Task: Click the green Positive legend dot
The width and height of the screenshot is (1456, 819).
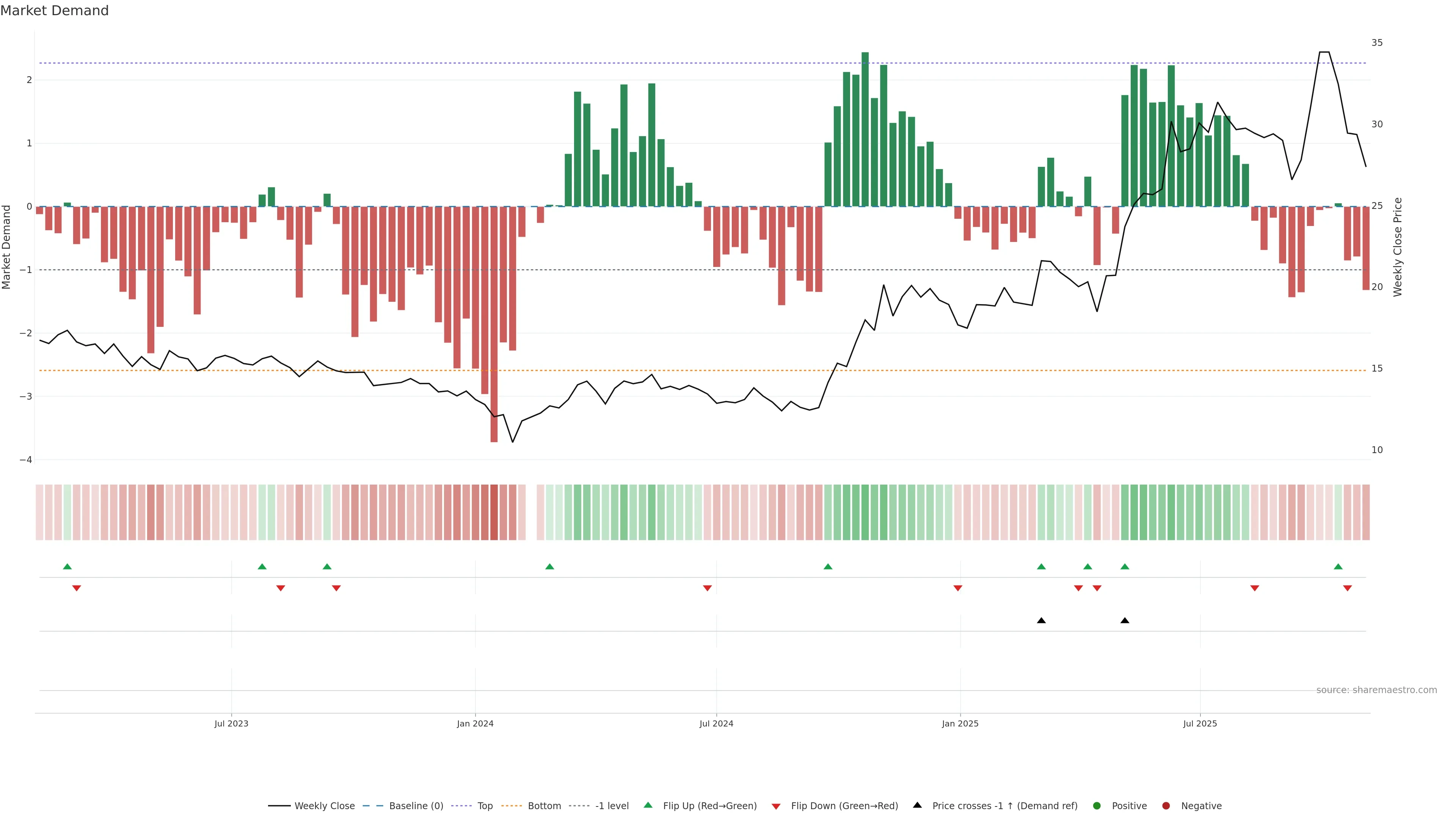Action: tap(1097, 806)
